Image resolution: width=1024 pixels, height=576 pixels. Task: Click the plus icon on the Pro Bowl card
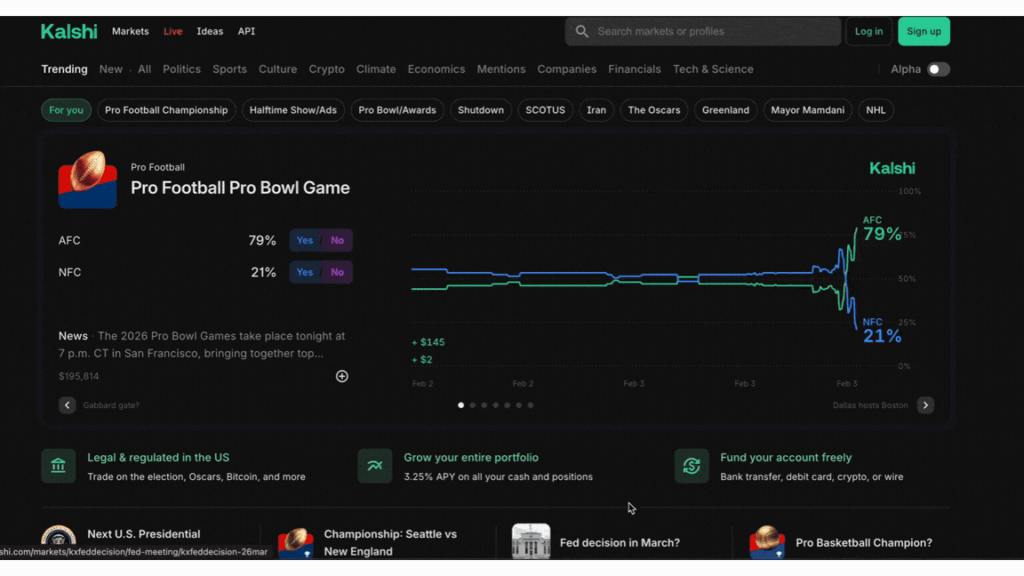tap(341, 376)
